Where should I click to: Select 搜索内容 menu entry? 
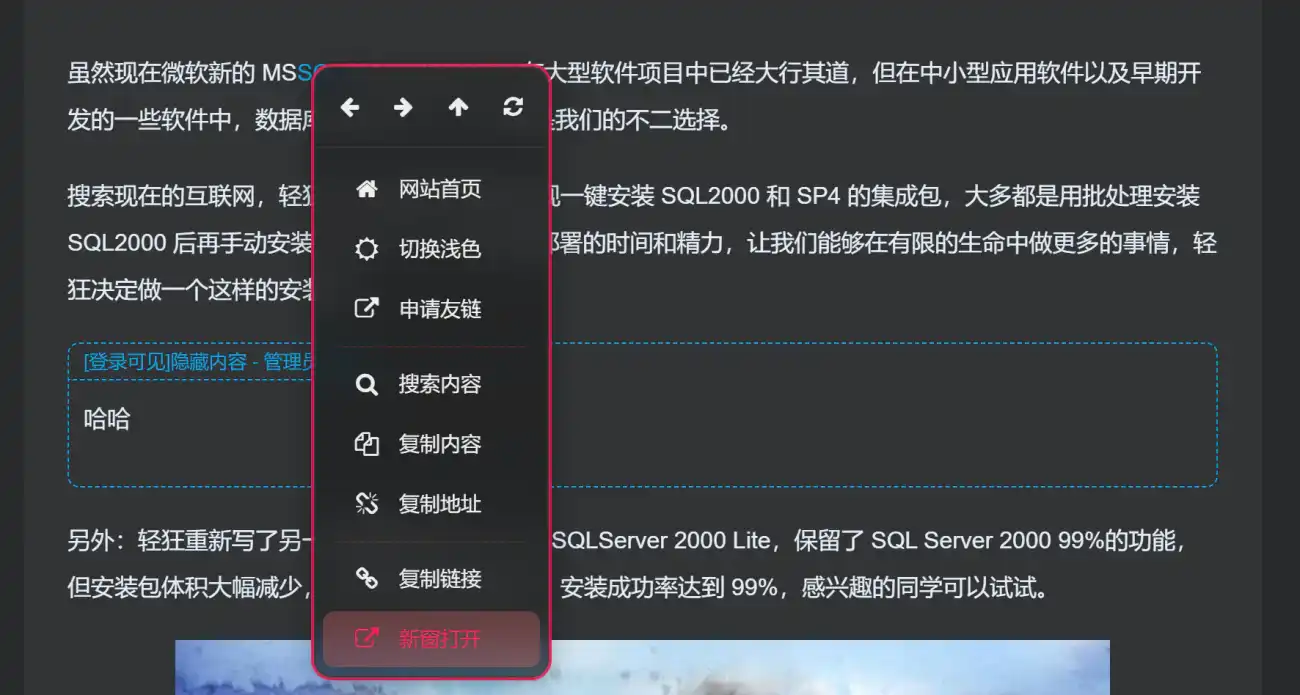coord(431,384)
